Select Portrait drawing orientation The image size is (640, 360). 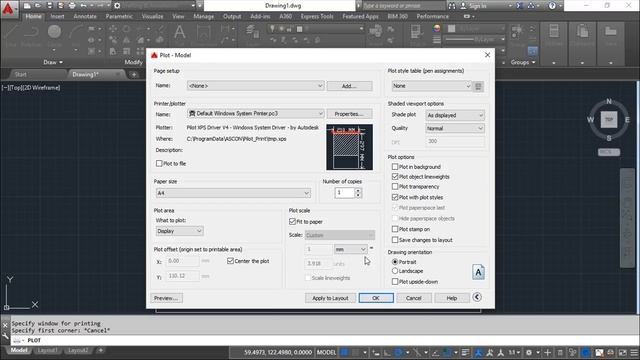point(395,262)
